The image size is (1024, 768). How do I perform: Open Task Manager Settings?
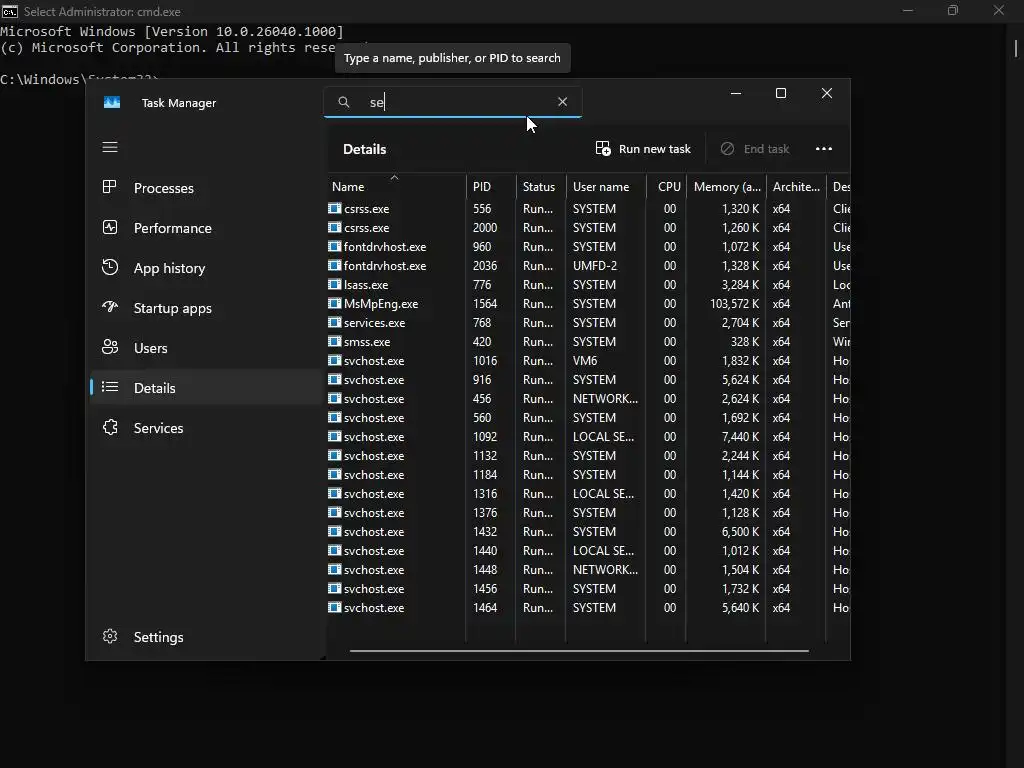click(206, 637)
